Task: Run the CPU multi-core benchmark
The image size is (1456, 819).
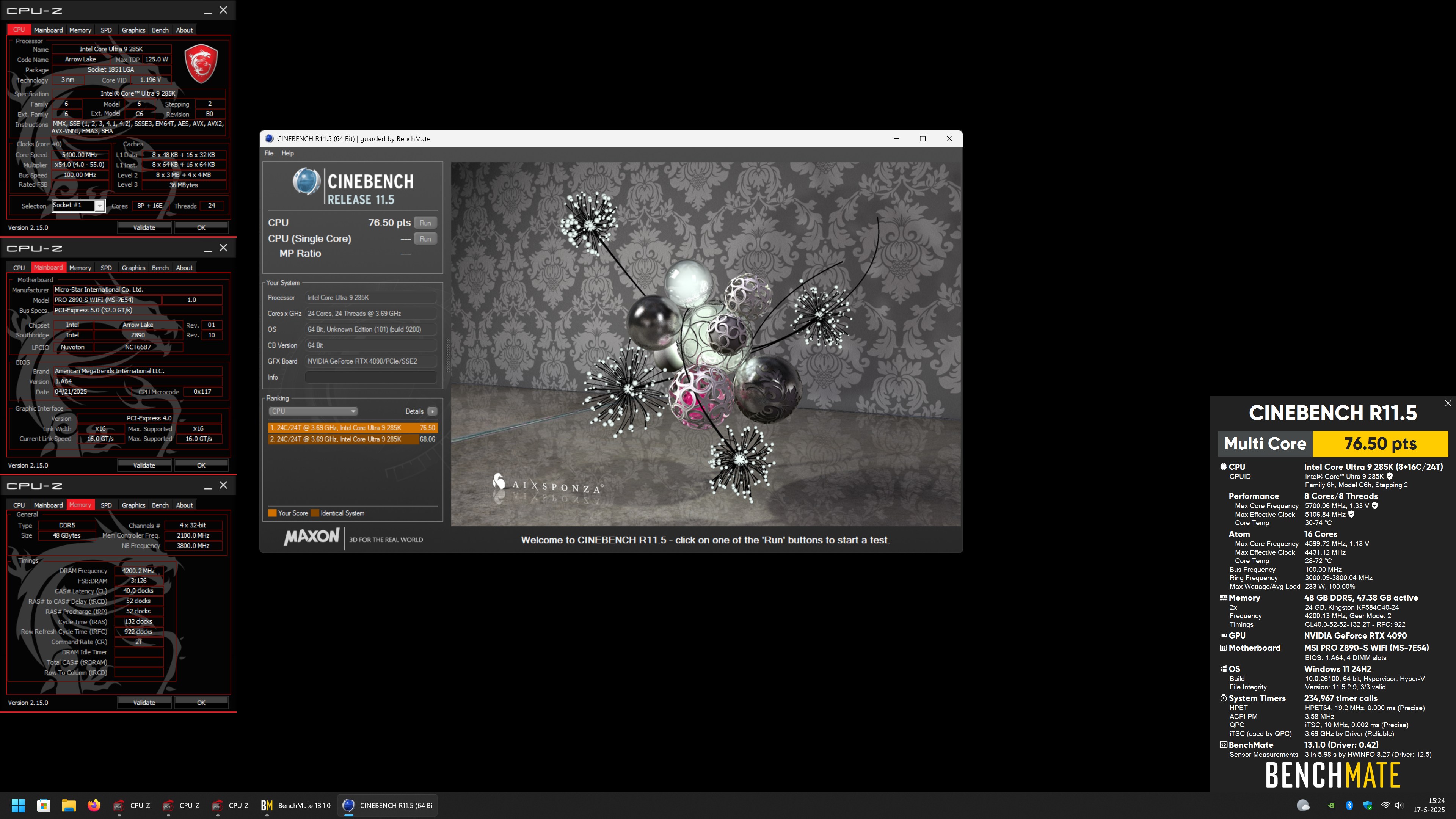Action: (x=425, y=223)
